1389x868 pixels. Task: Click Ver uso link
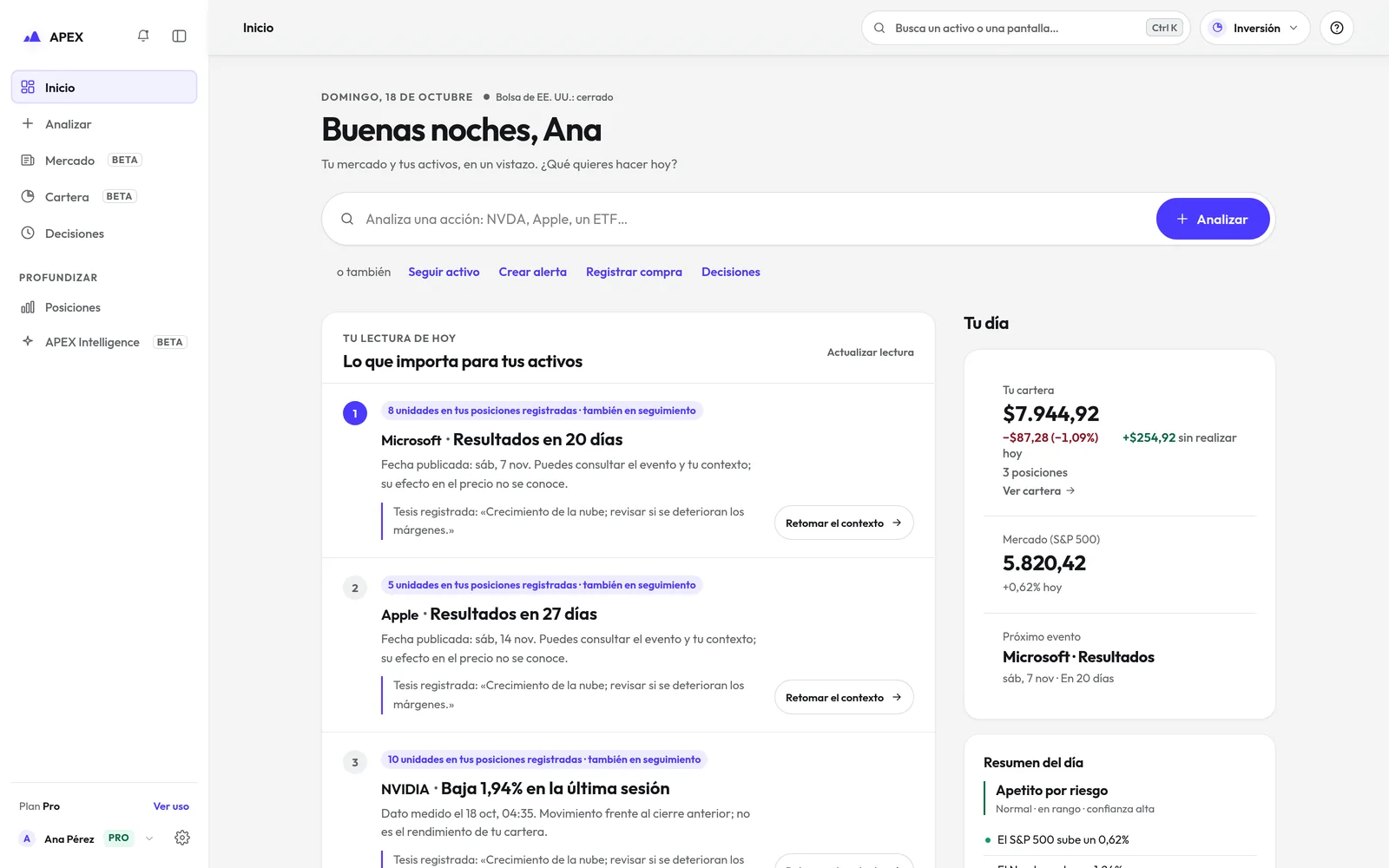(171, 806)
